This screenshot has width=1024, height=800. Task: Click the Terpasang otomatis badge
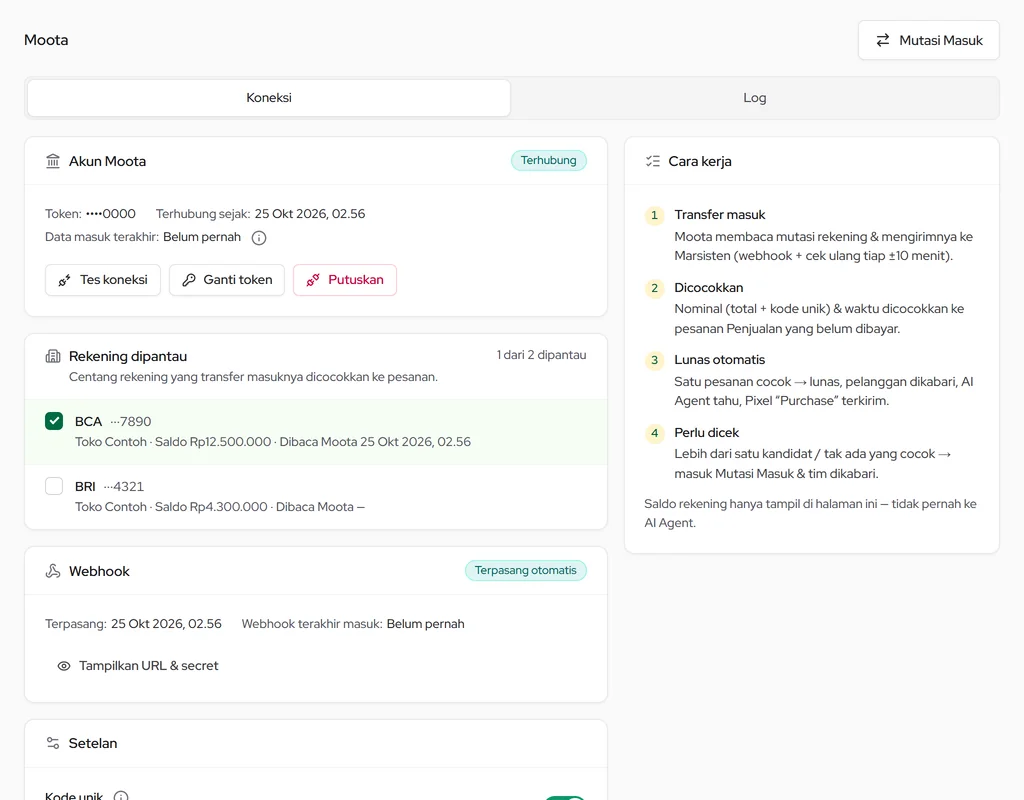526,571
